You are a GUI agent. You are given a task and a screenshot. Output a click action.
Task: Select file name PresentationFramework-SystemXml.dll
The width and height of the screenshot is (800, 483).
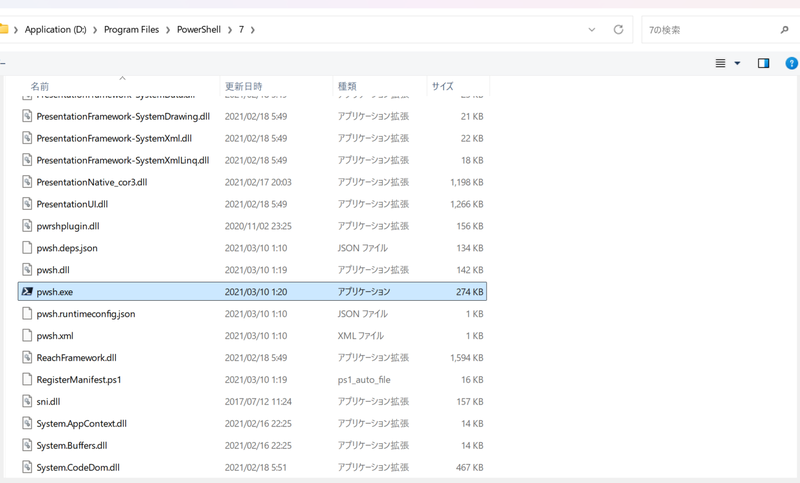(x=114, y=138)
